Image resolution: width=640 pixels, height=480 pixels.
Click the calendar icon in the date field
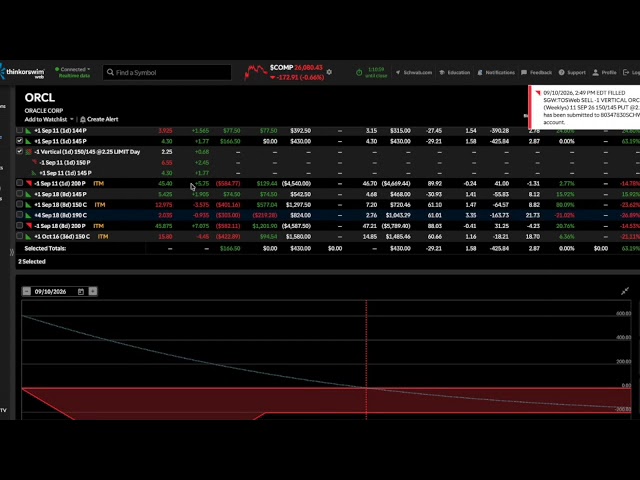(81, 291)
